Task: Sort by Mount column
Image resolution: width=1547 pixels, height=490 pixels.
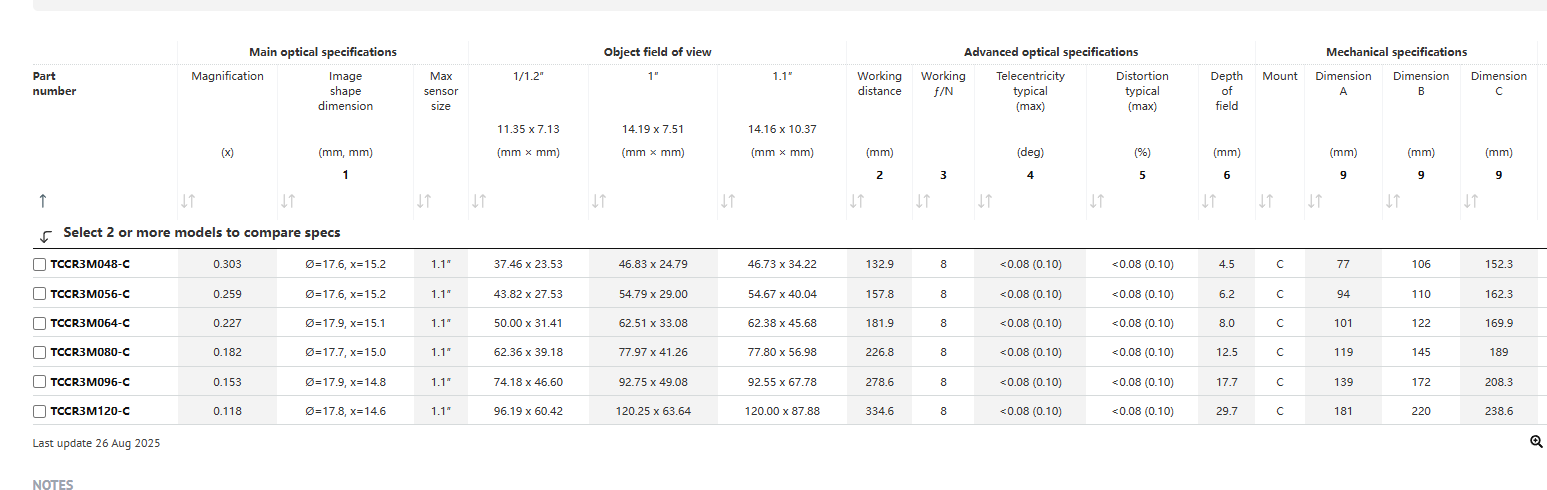Action: point(1265,202)
